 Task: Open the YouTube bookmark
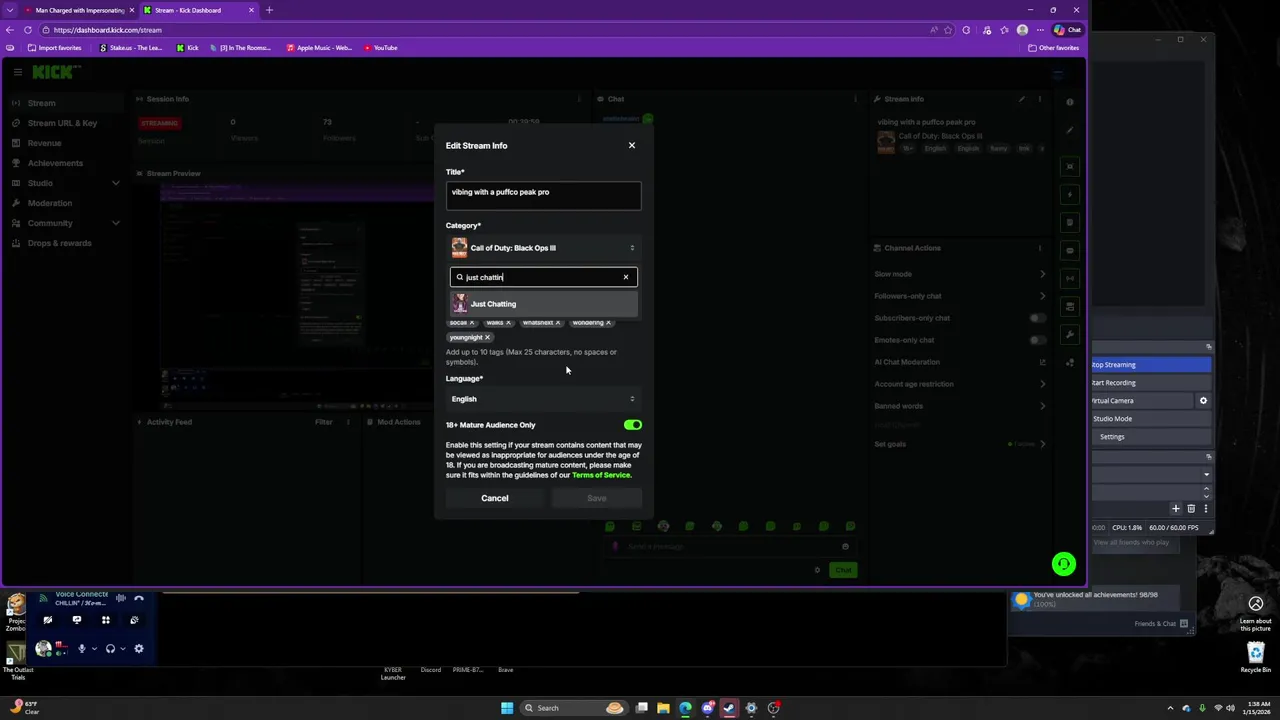380,48
